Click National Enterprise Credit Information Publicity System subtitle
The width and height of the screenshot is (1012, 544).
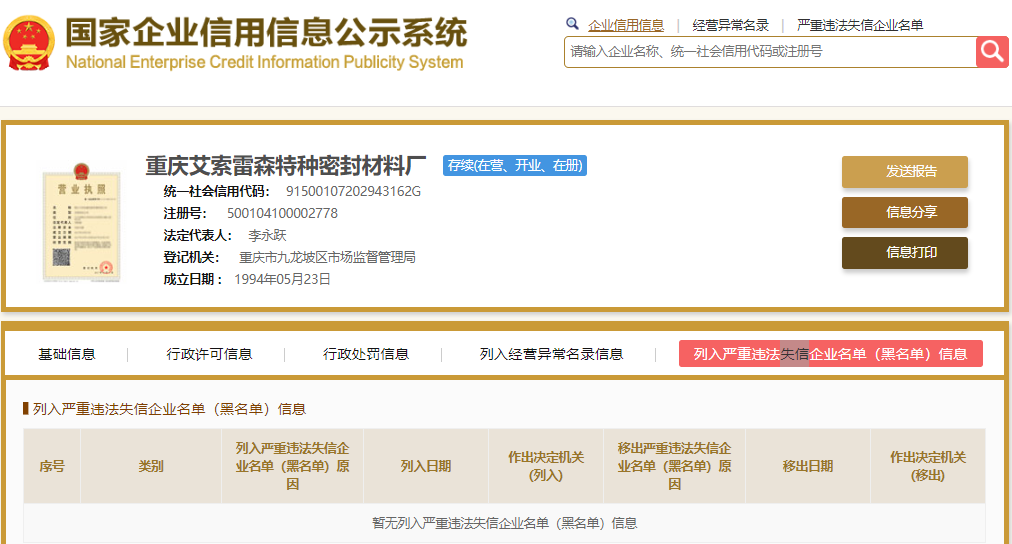265,62
